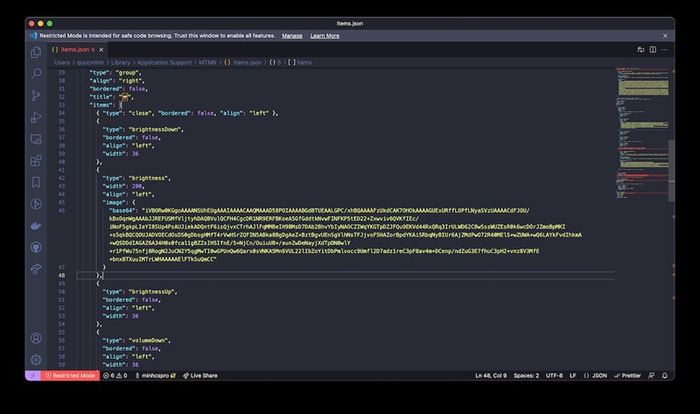This screenshot has height=414, width=700.
Task: Open the Source Control view
Action: [36, 95]
